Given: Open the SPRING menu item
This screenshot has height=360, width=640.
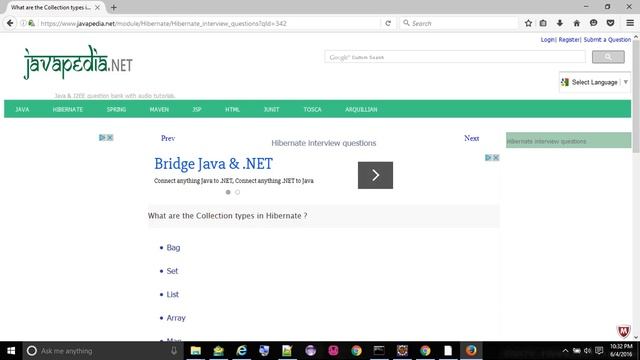Looking at the screenshot, I should (x=116, y=109).
